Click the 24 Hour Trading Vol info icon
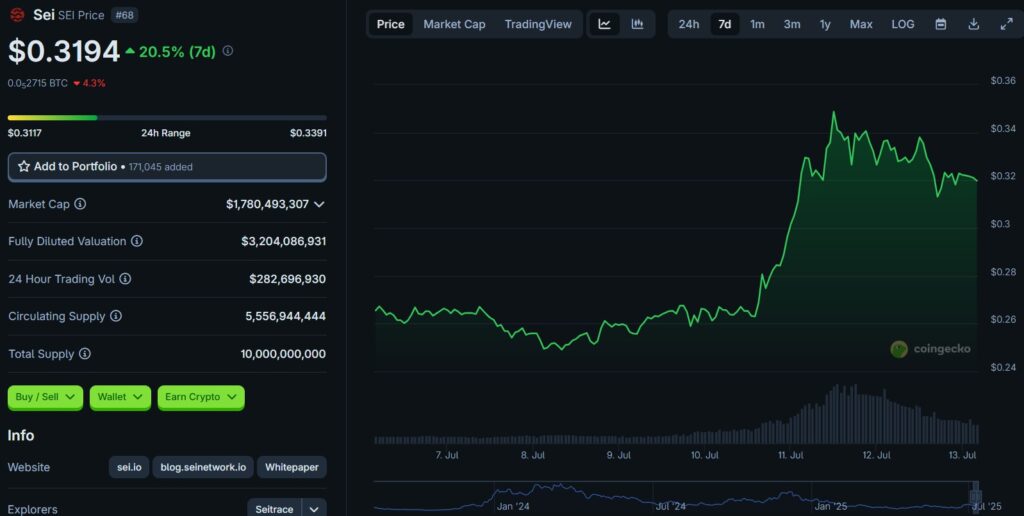Image resolution: width=1024 pixels, height=516 pixels. point(125,279)
